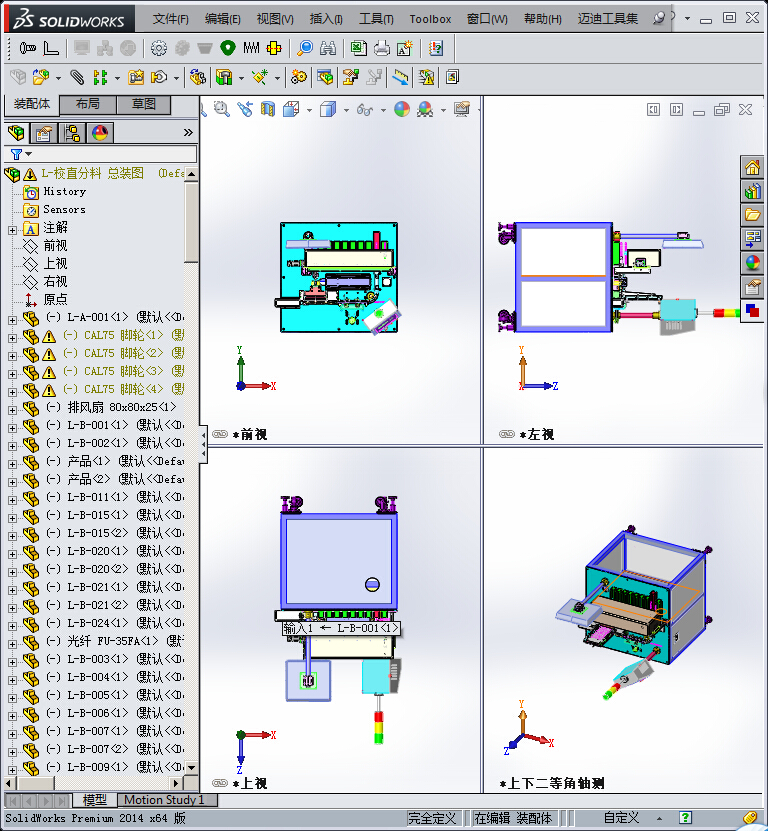Switch to the PropertyManager panel tab

click(44, 132)
